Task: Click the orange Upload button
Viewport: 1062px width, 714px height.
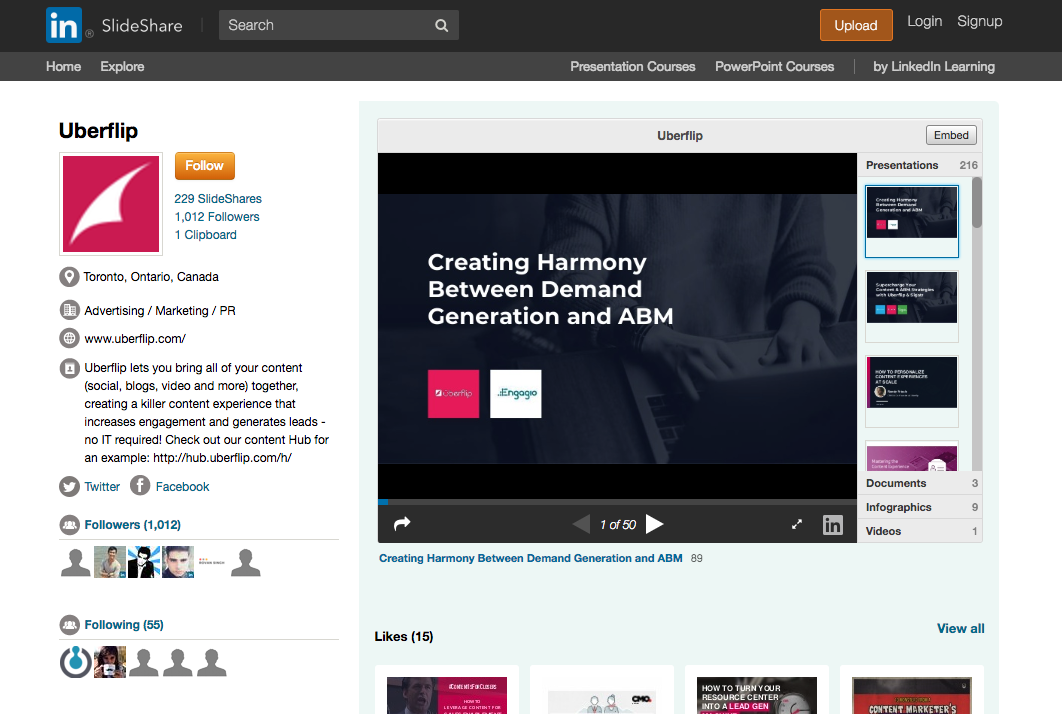Action: click(x=856, y=25)
